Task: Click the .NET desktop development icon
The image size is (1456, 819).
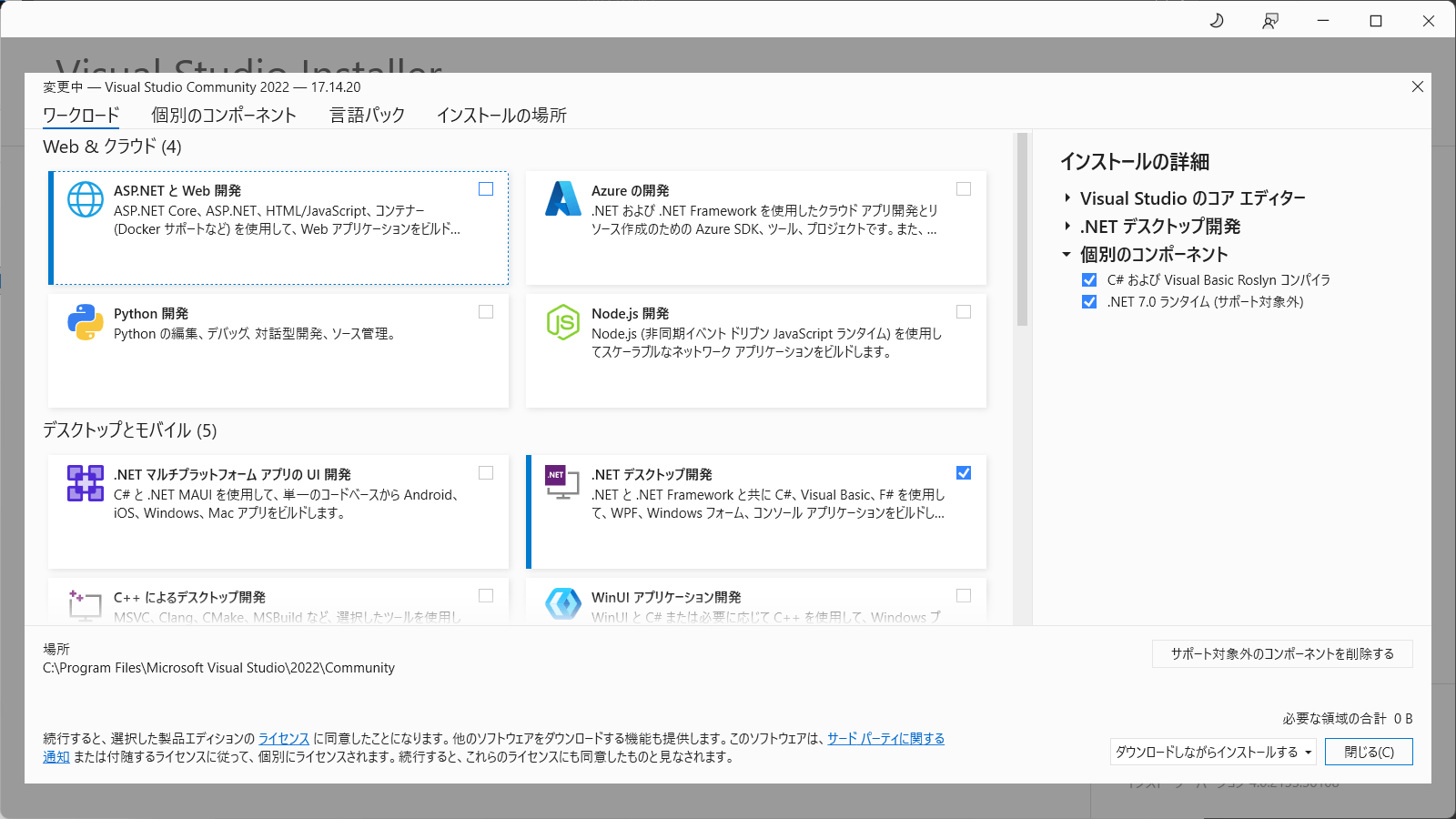Action: 562,482
